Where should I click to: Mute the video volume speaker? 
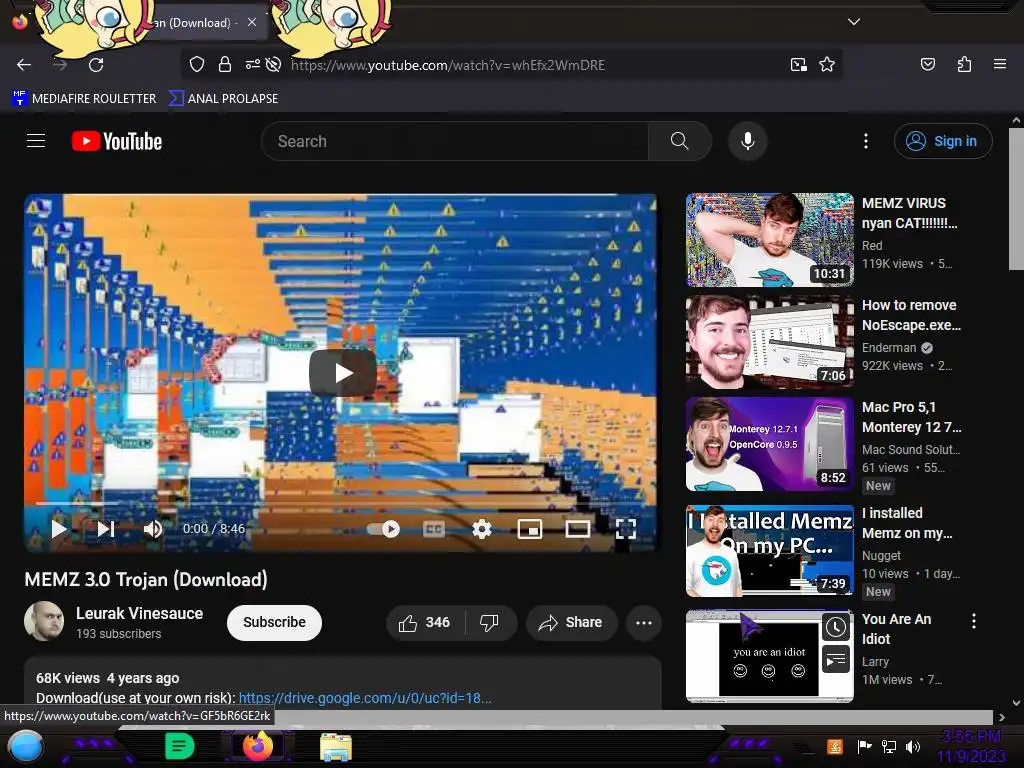[x=153, y=529]
